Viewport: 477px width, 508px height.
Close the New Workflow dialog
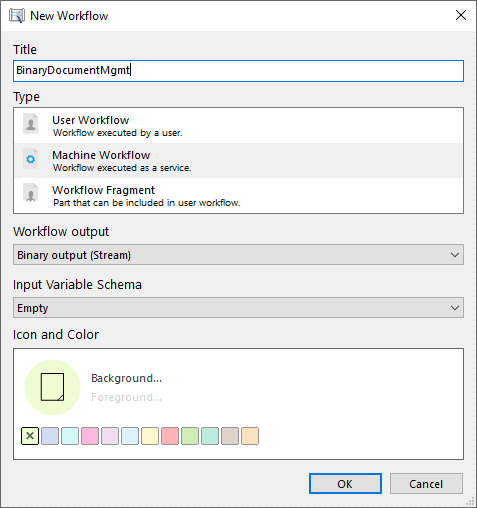[461, 15]
